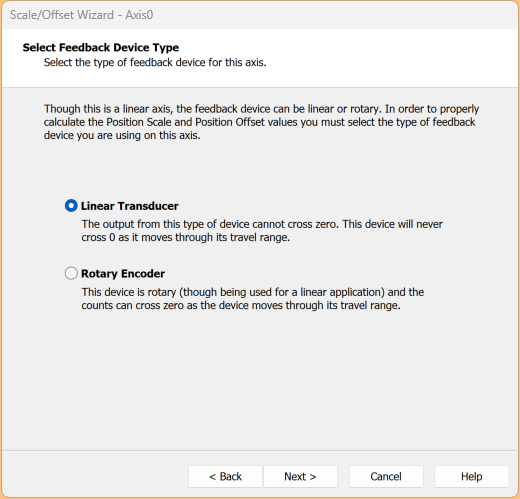This screenshot has height=499, width=520.
Task: Cancel the Scale/Offset Wizard
Action: tap(386, 477)
